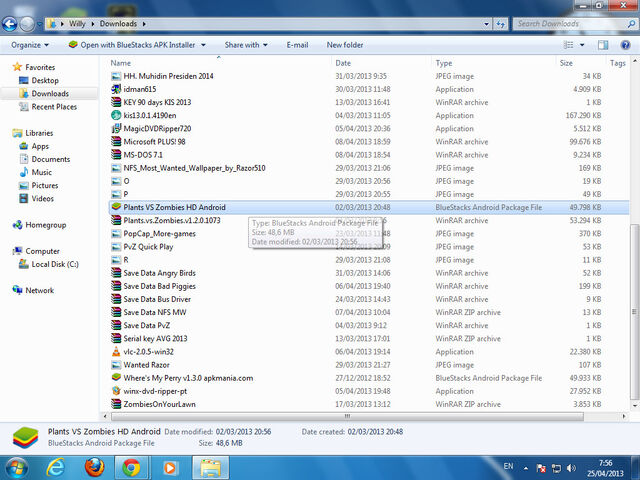Select Downloads in the navigation pane
The width and height of the screenshot is (640, 480).
[x=50, y=93]
